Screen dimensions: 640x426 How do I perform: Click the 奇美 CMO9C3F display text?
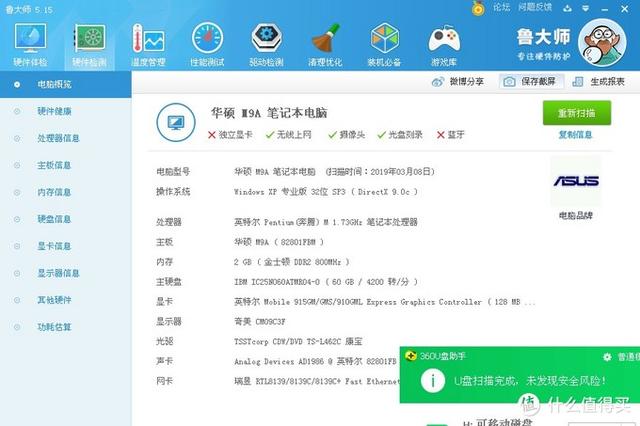point(260,322)
